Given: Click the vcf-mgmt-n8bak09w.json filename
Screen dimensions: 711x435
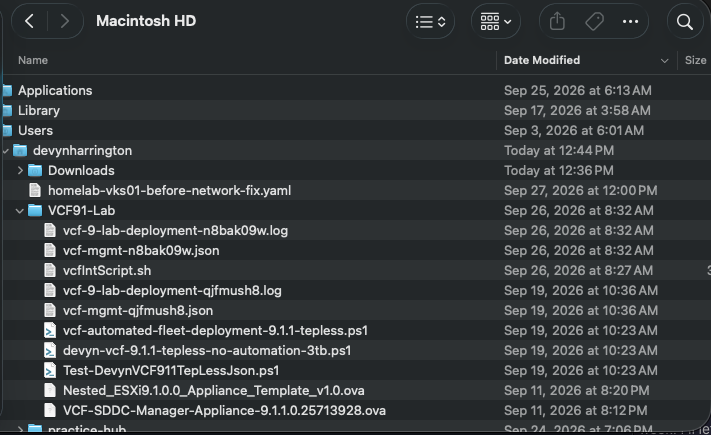Looking at the screenshot, I should tap(141, 250).
